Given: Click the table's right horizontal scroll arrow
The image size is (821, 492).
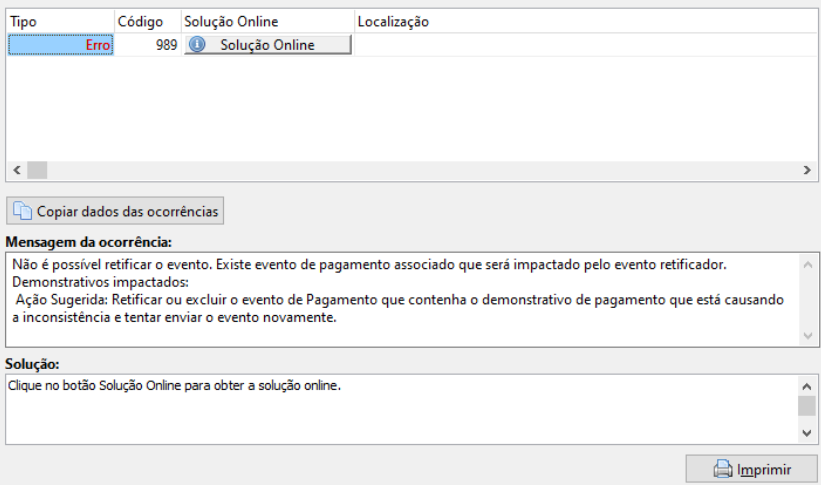Looking at the screenshot, I should pos(807,170).
